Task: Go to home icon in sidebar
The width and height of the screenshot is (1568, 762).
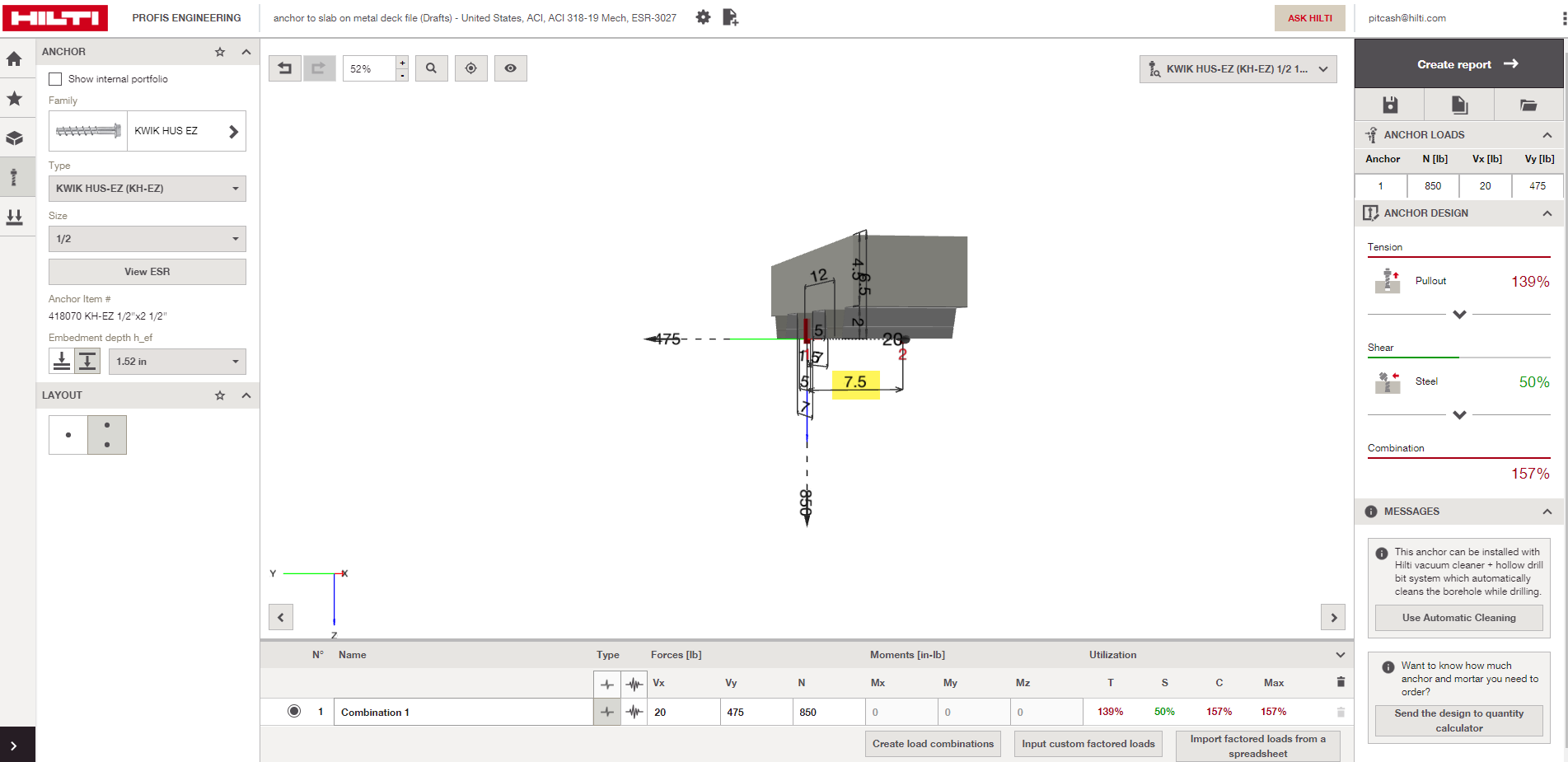Action: [x=15, y=59]
